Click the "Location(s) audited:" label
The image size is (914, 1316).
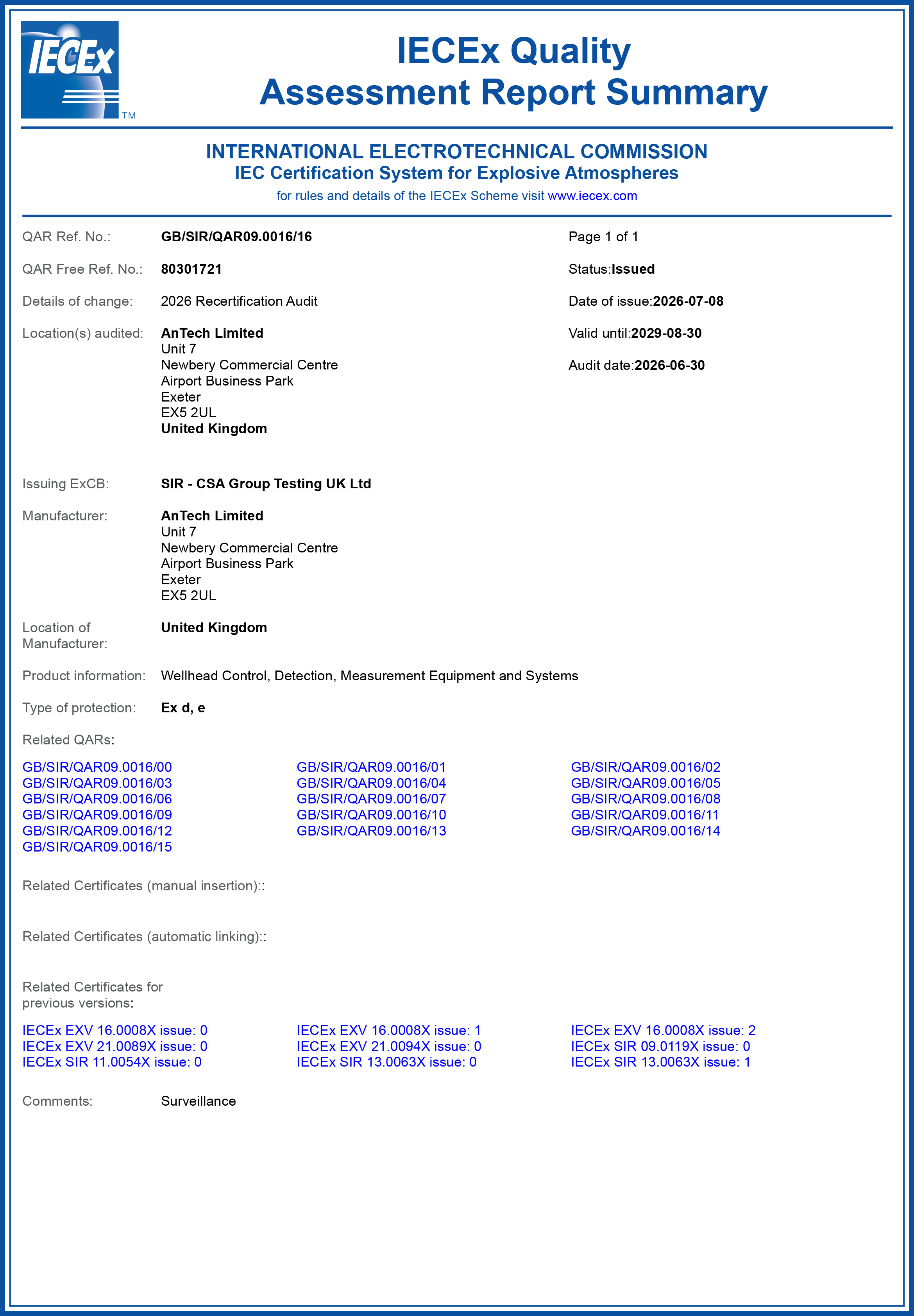point(82,333)
